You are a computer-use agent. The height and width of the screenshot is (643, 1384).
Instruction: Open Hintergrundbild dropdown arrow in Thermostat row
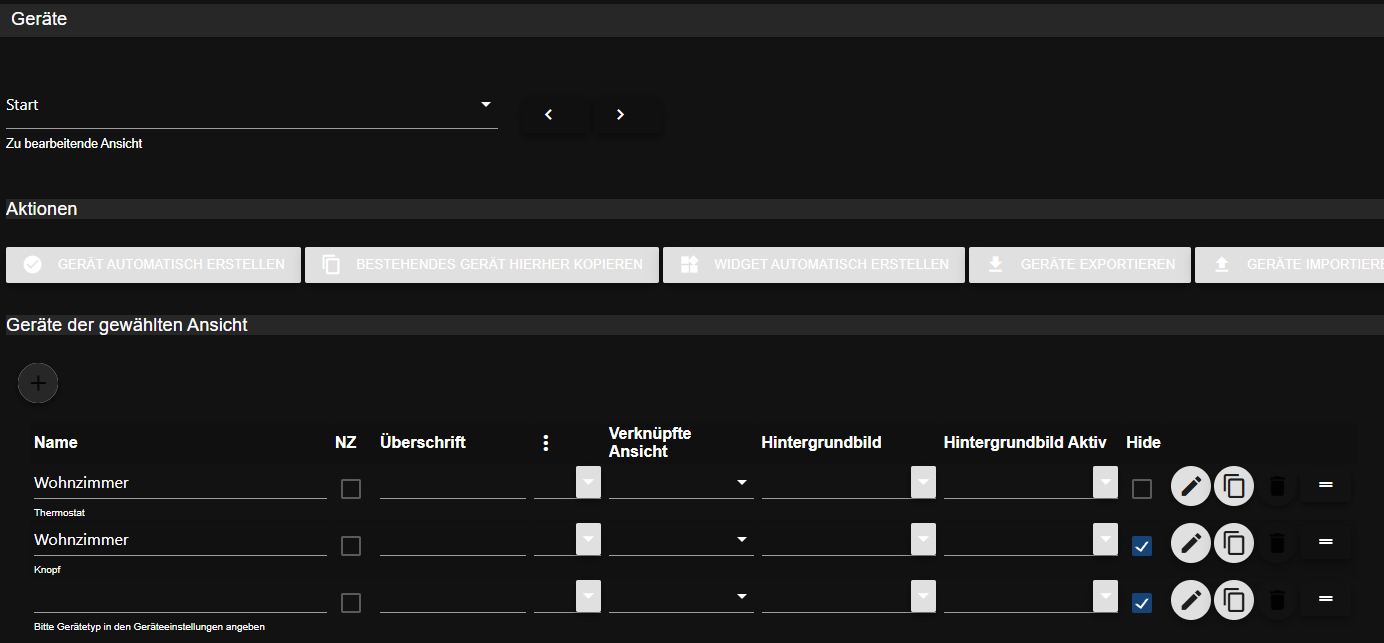[923, 482]
